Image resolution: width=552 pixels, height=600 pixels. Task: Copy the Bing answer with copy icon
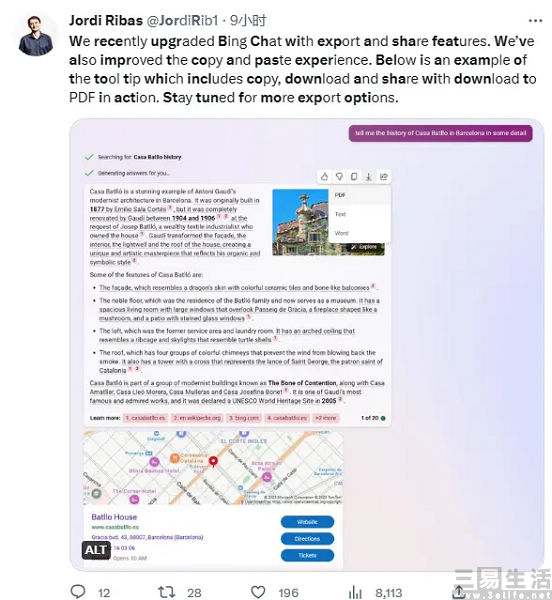coord(354,176)
